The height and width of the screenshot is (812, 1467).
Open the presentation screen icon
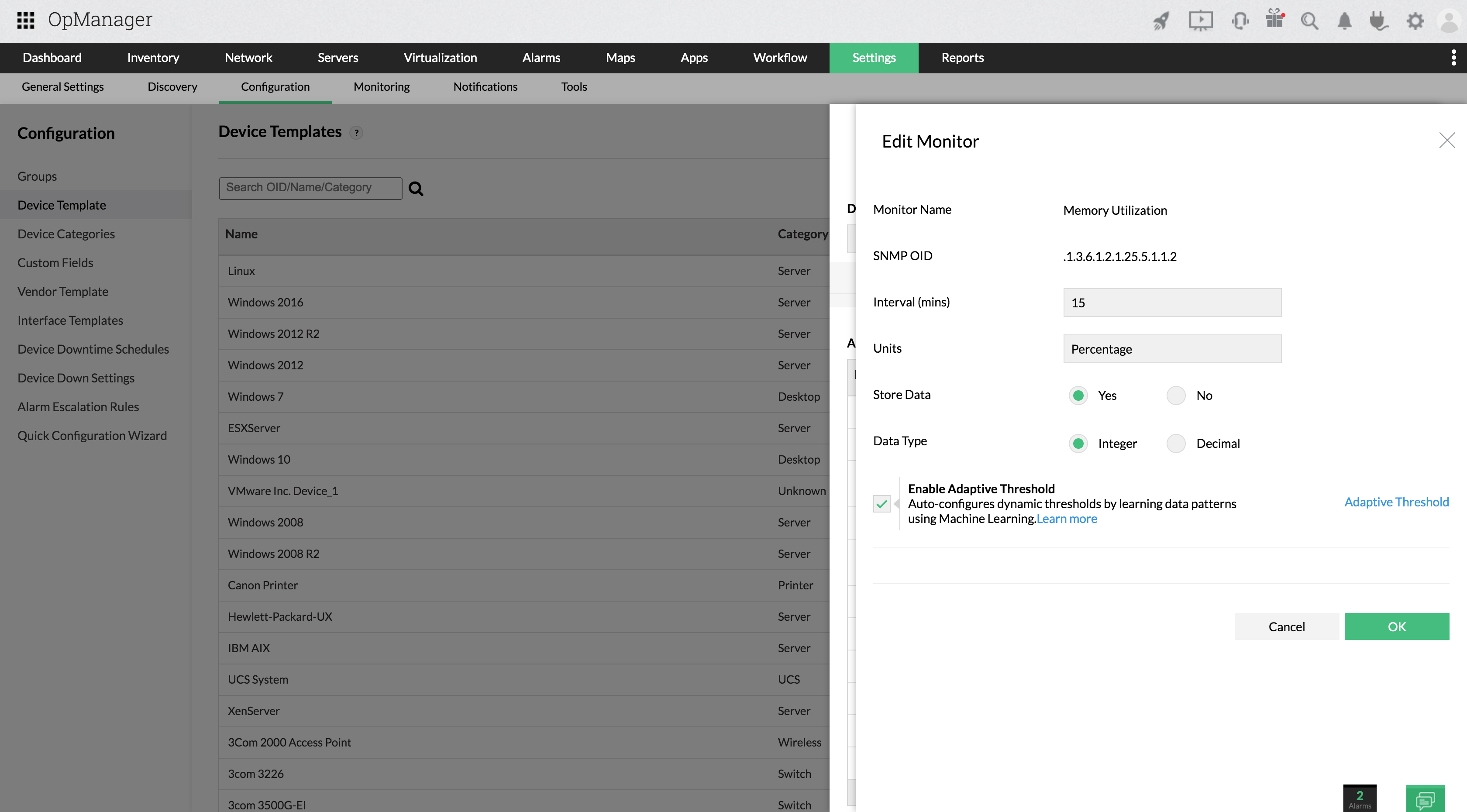[x=1201, y=21]
